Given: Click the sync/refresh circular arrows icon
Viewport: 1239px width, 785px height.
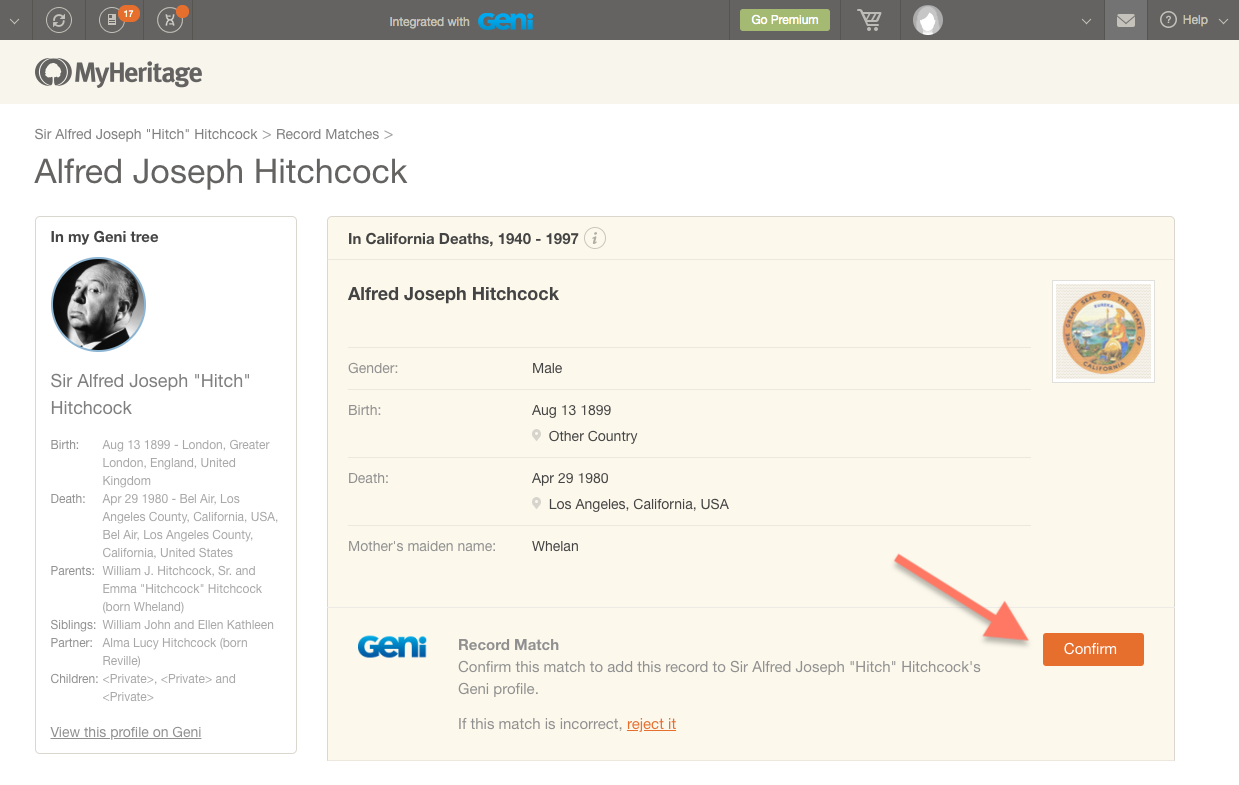Looking at the screenshot, I should point(60,20).
